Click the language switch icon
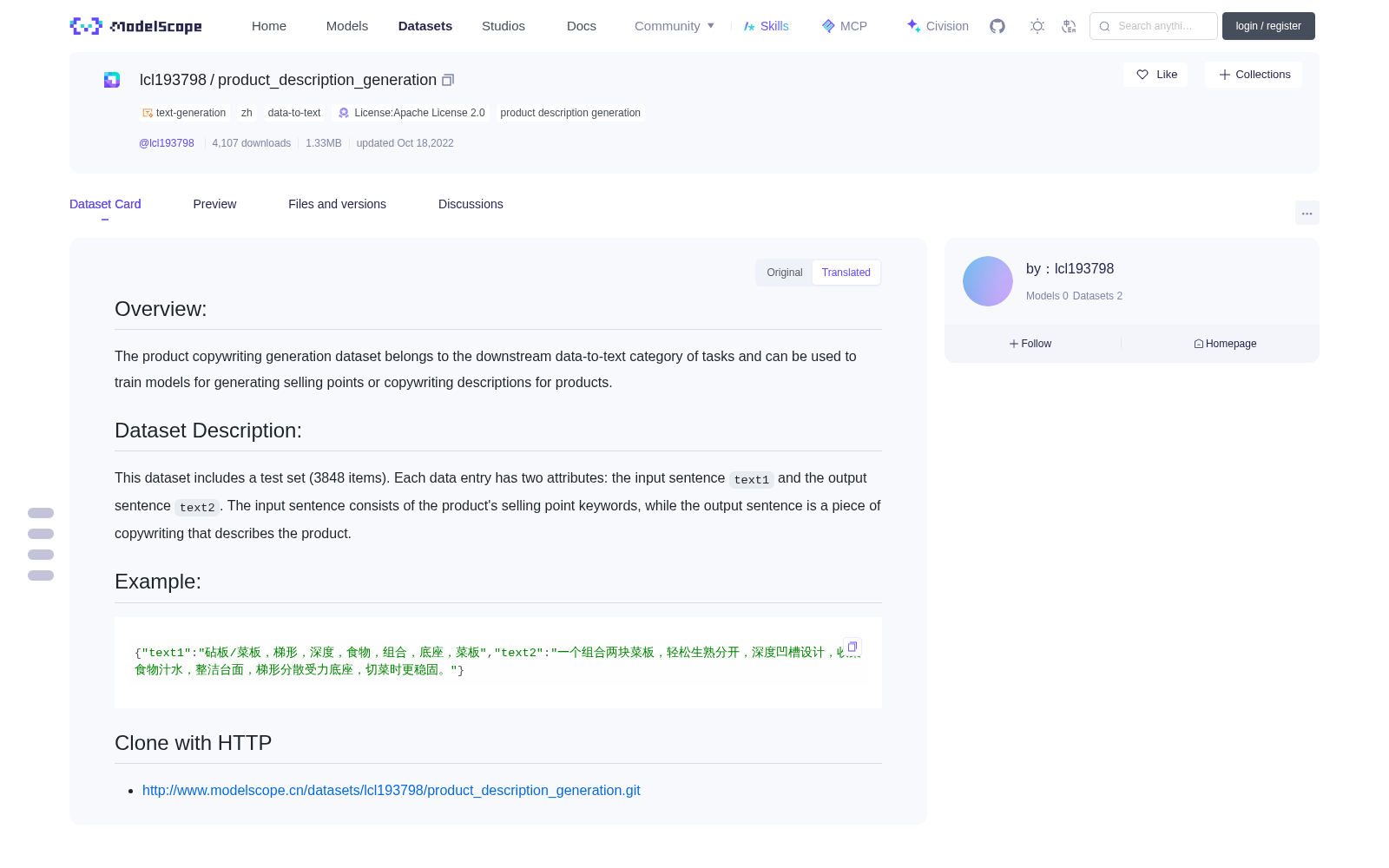1389x868 pixels. pos(1069,26)
